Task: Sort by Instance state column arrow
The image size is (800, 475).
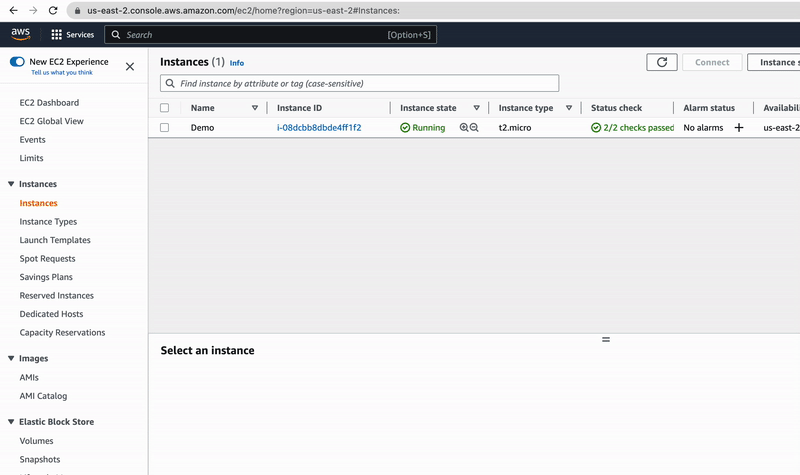Action: 476,108
